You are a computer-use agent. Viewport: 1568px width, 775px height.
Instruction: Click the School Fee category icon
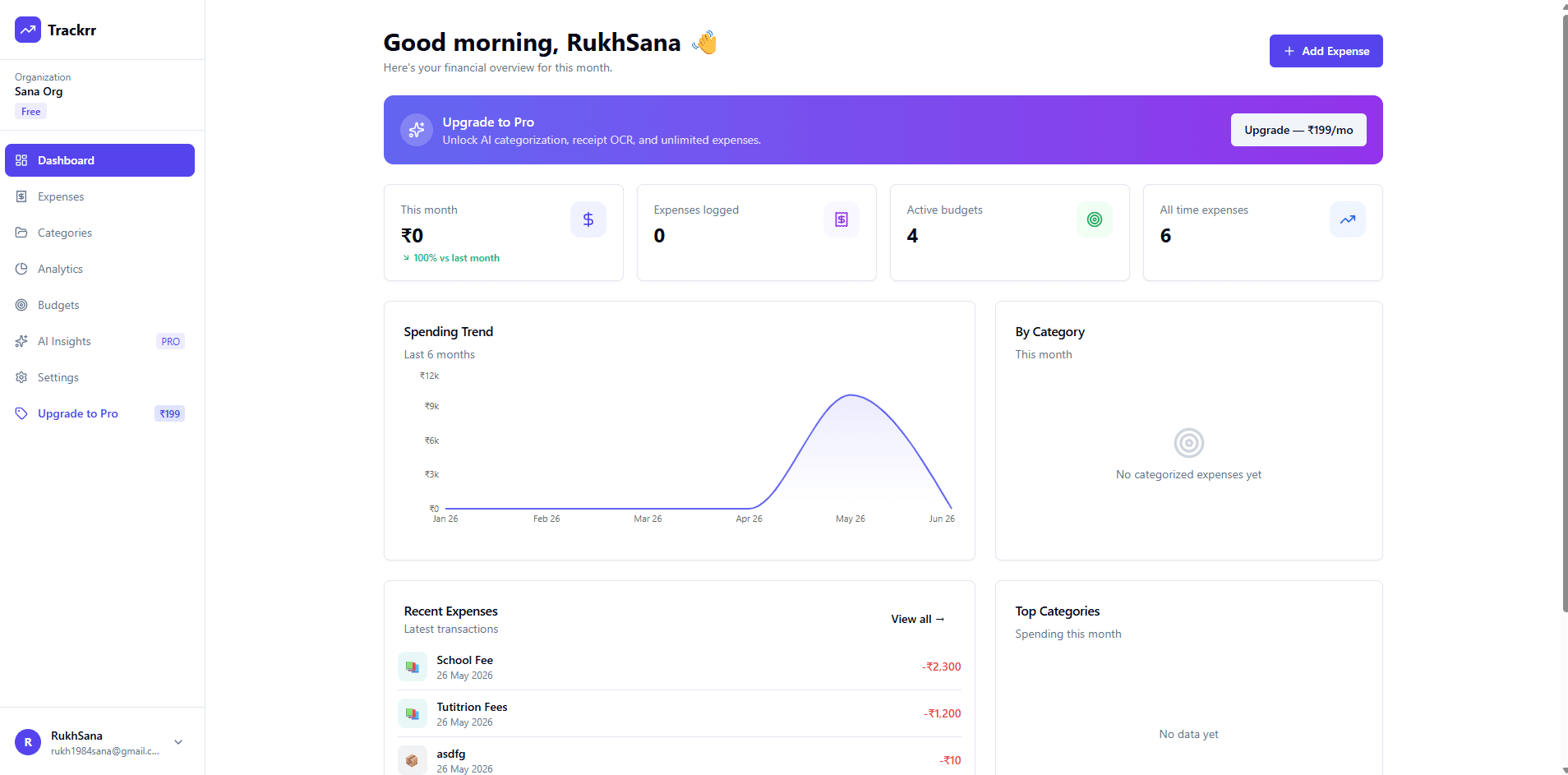pos(413,667)
